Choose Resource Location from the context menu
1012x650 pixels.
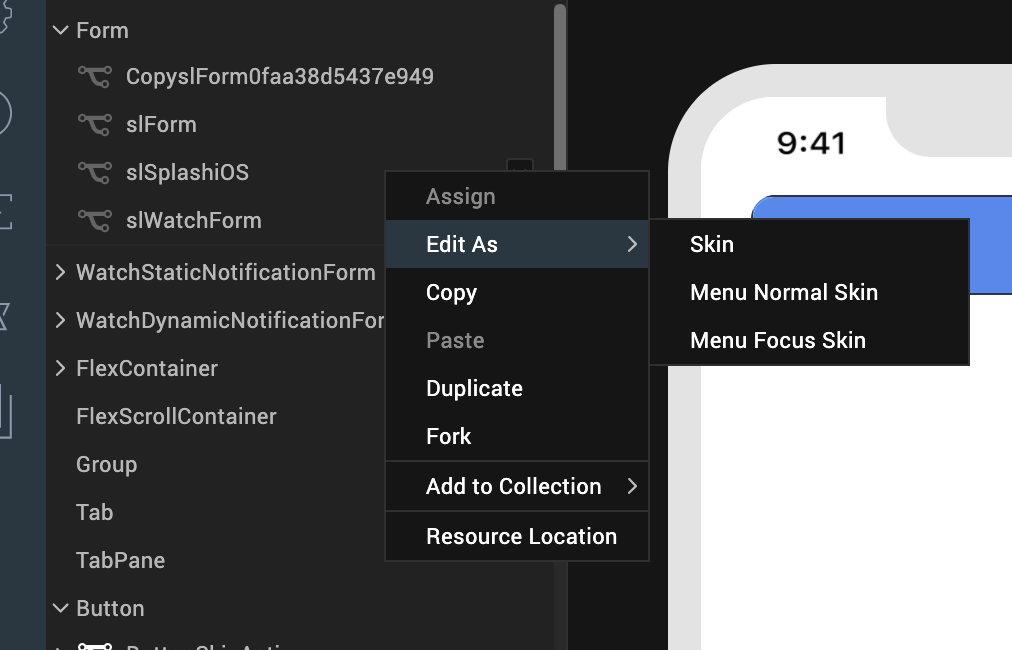click(x=521, y=537)
